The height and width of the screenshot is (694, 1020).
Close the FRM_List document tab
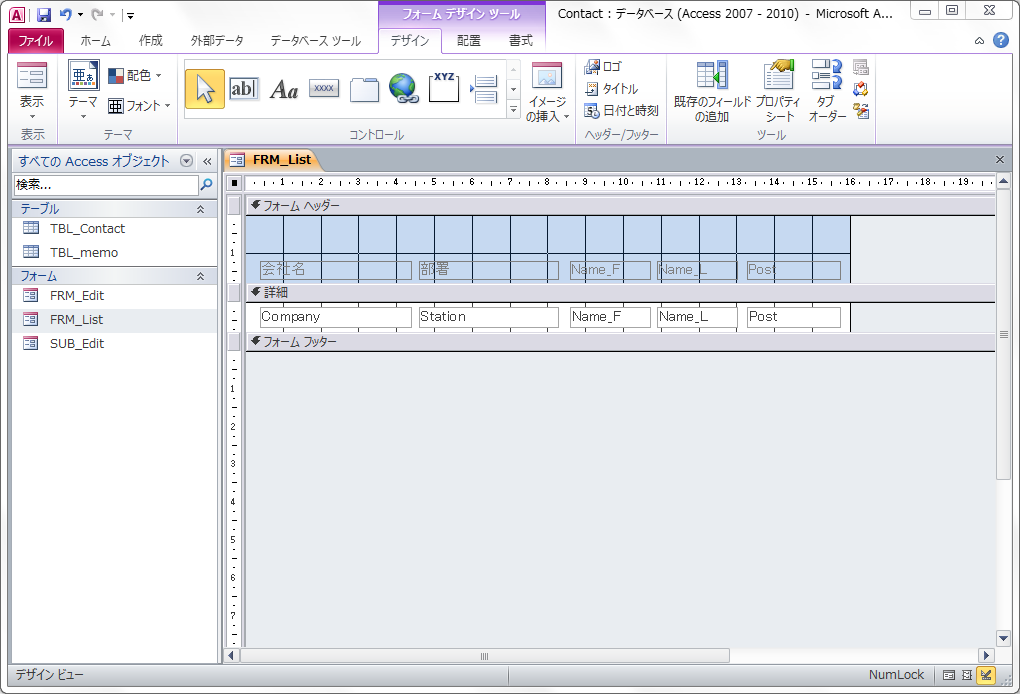1000,159
